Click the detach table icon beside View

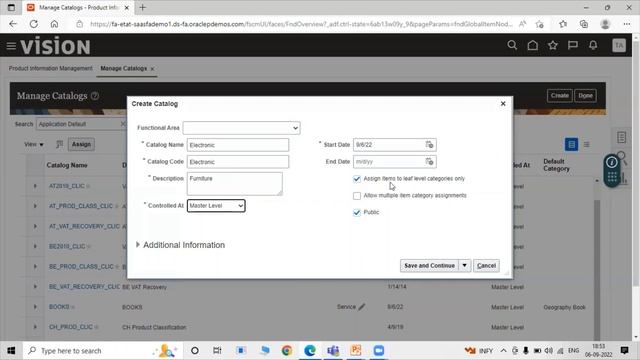coord(59,144)
